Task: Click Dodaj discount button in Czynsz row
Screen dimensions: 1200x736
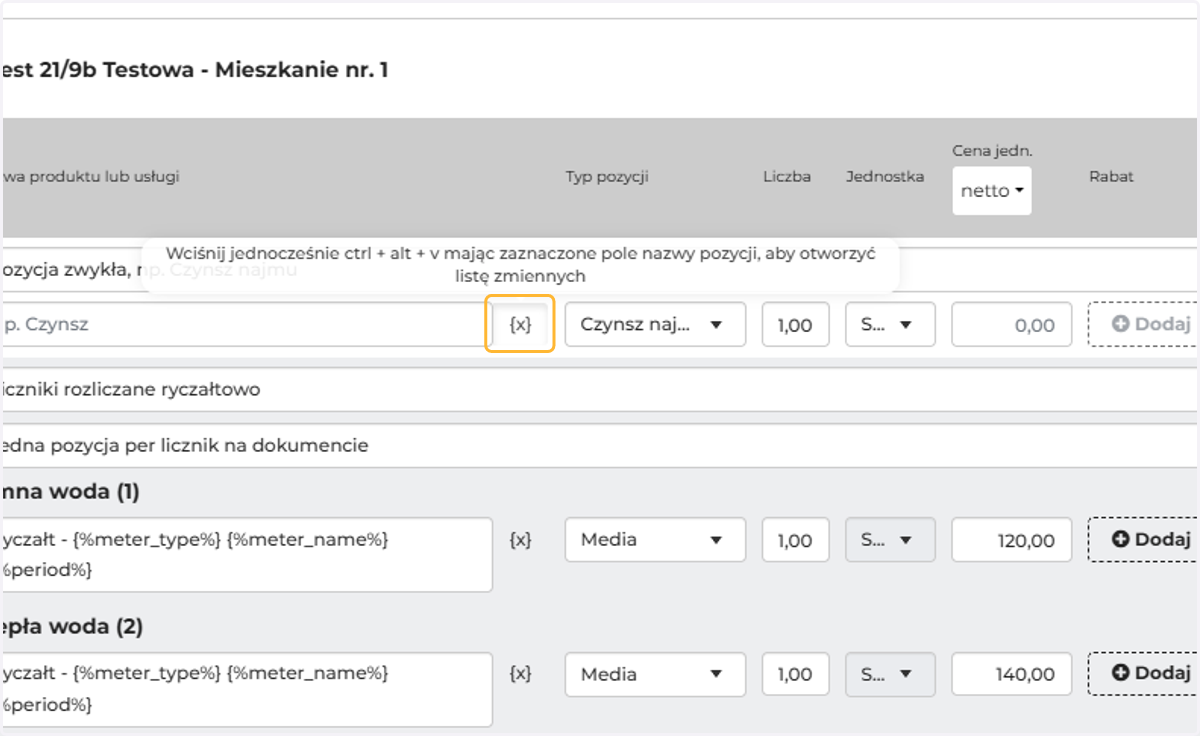Action: [x=1143, y=324]
